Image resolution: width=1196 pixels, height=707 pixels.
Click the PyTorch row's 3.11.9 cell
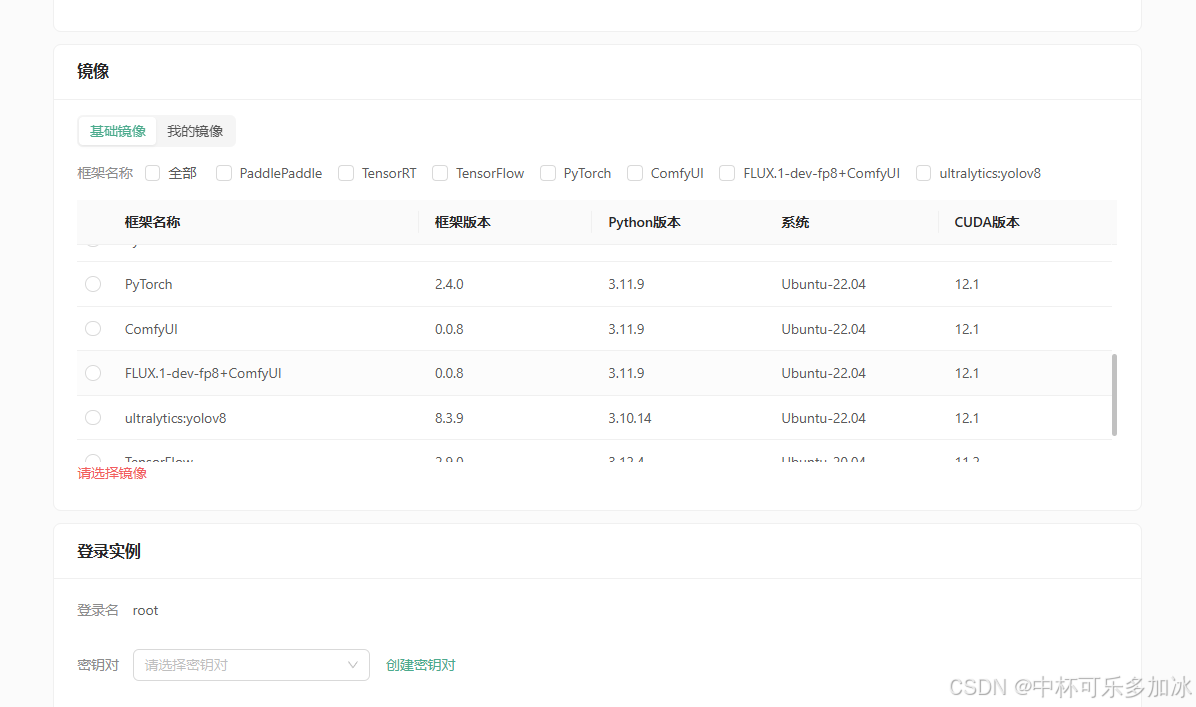point(626,284)
